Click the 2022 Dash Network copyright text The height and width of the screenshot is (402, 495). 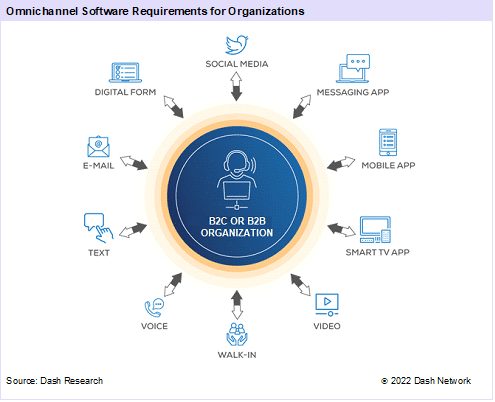click(426, 381)
